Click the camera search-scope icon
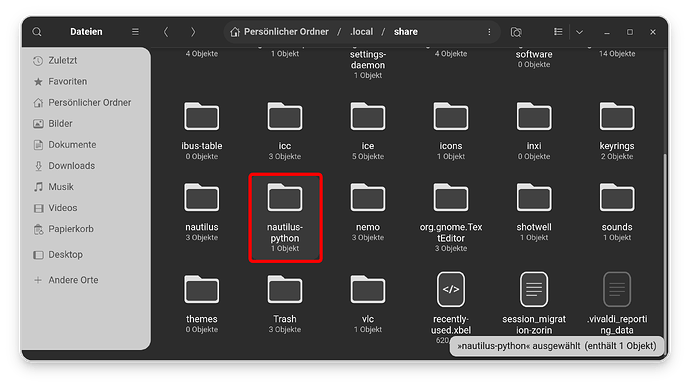The width and height of the screenshot is (690, 387). (x=516, y=32)
